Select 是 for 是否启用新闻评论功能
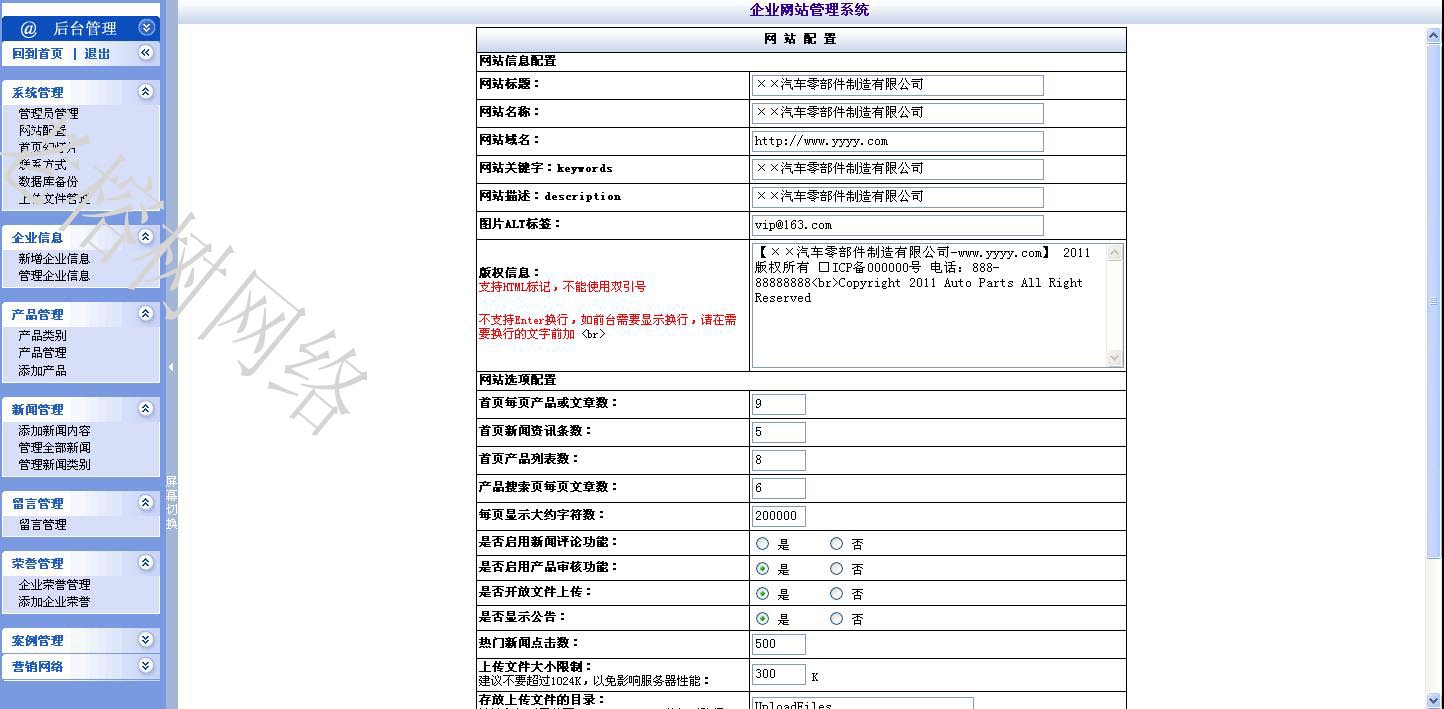Image resolution: width=1444 pixels, height=709 pixels. 763,544
